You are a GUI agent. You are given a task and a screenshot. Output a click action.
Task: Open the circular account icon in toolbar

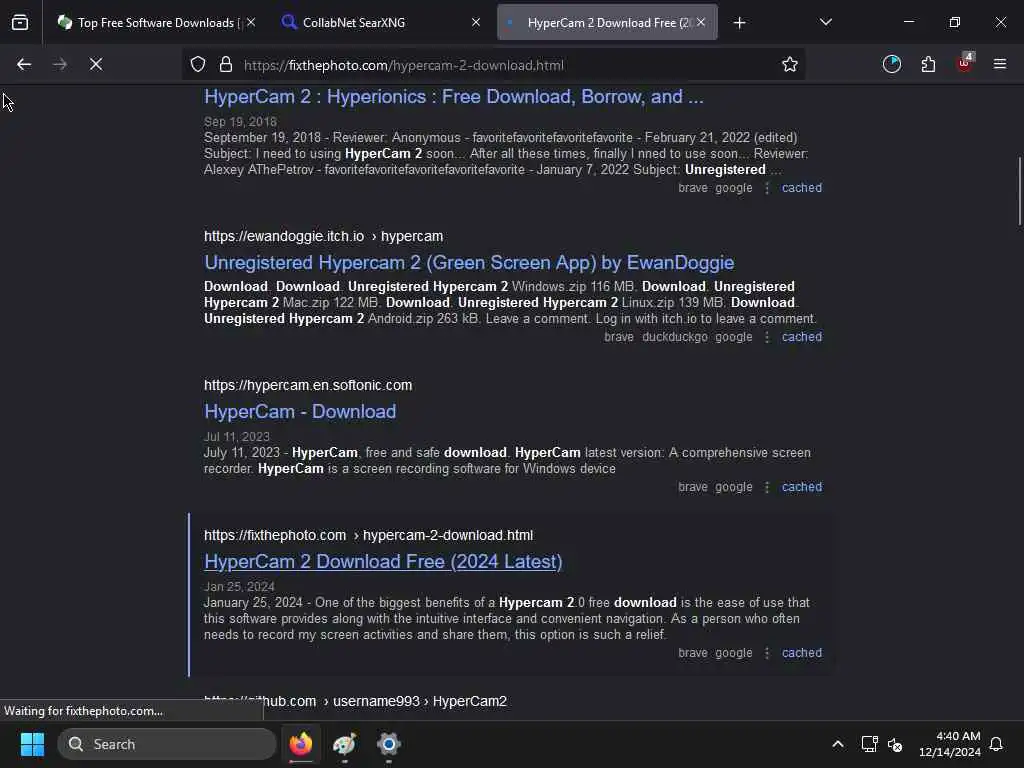pos(891,64)
